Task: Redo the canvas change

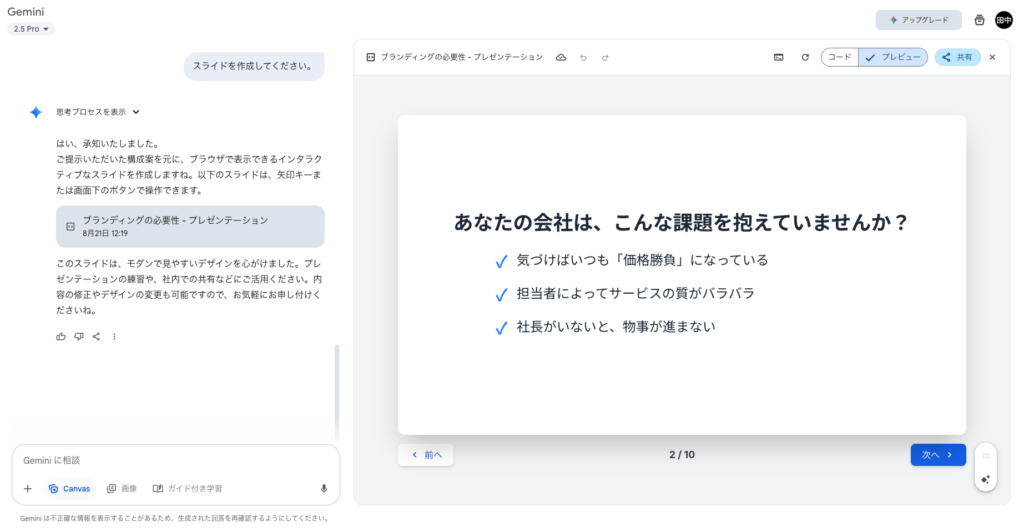Action: click(605, 57)
